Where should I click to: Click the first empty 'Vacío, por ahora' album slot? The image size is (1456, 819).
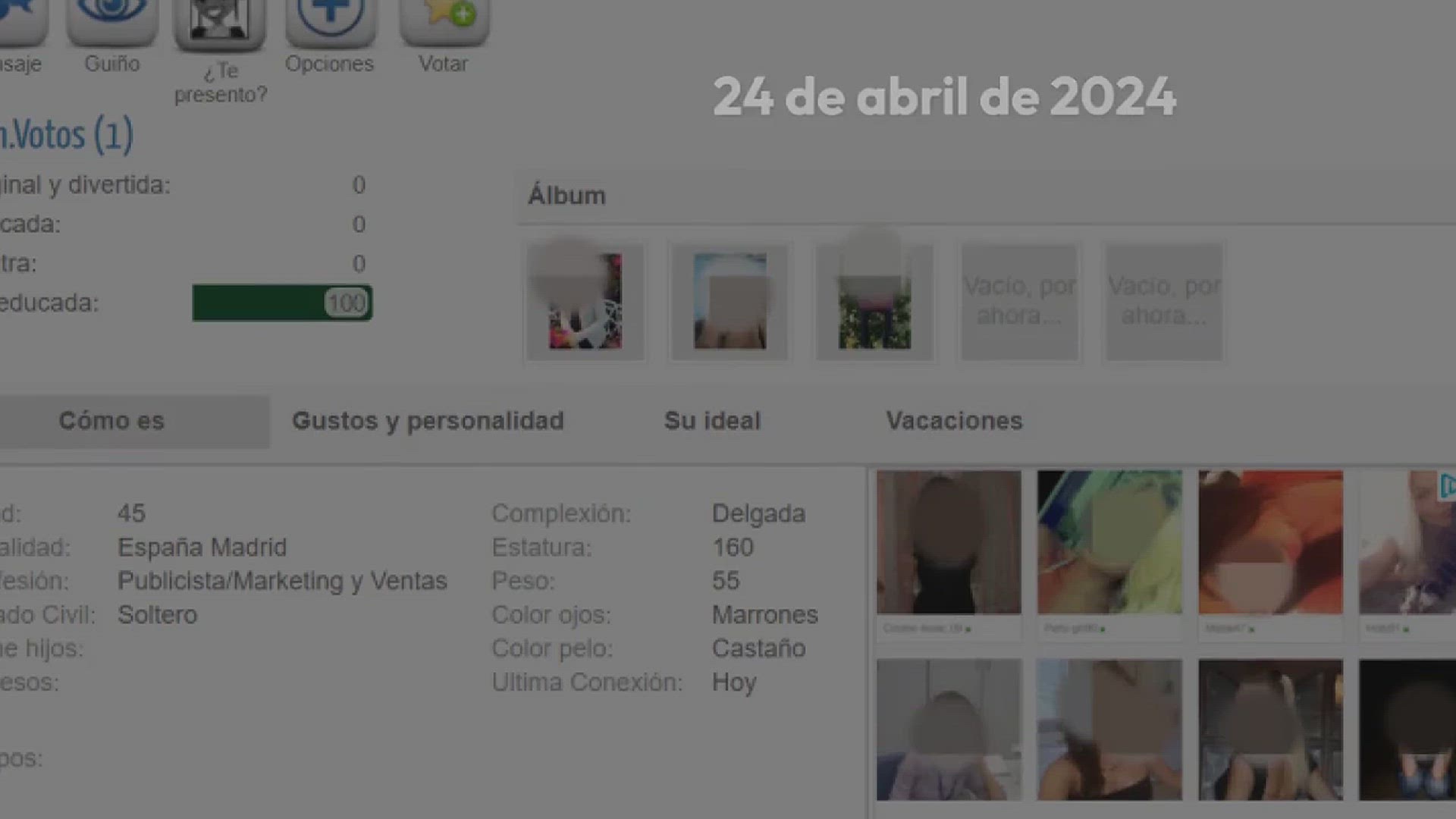click(x=1019, y=301)
